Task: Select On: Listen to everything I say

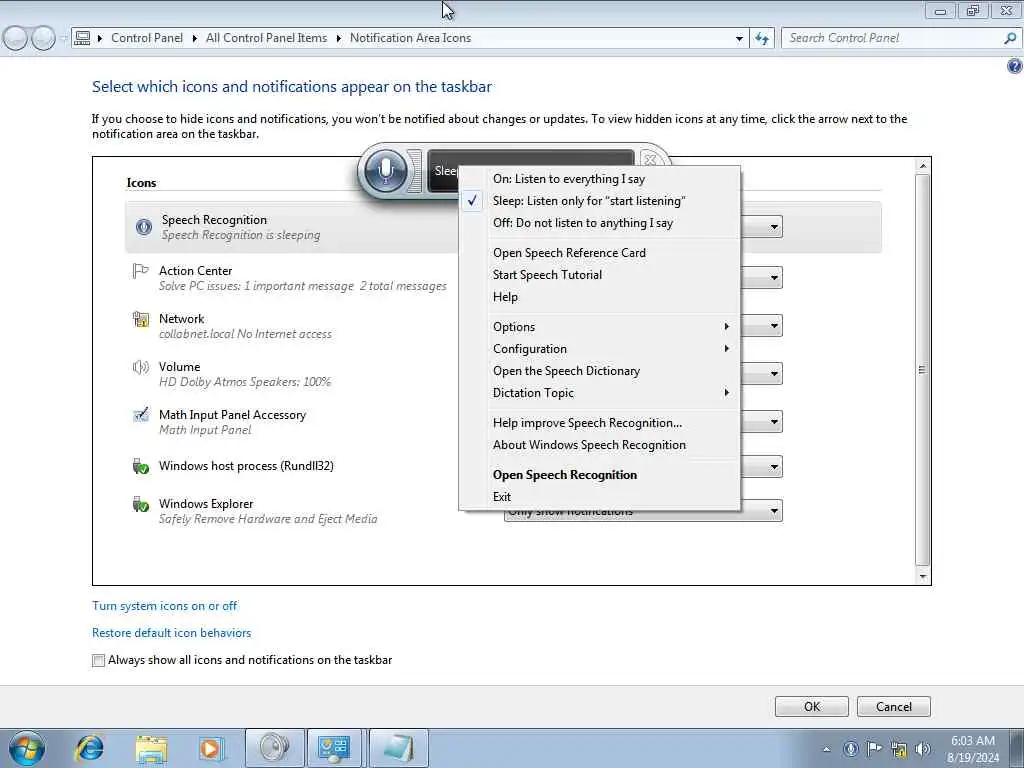Action: 600,179
